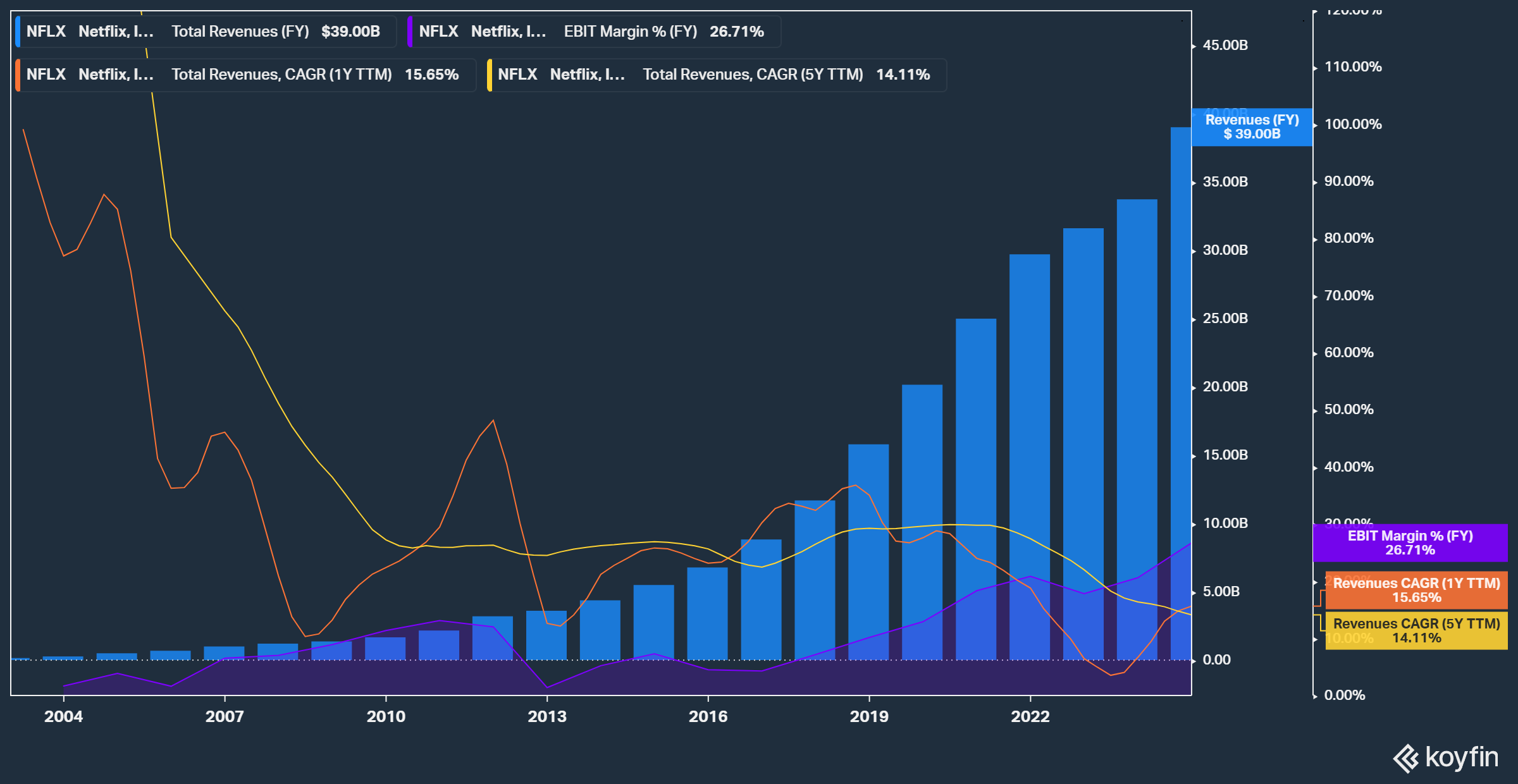Screen dimensions: 1518x784
Task: Click the 2019 revenue bar
Action: [x=868, y=552]
